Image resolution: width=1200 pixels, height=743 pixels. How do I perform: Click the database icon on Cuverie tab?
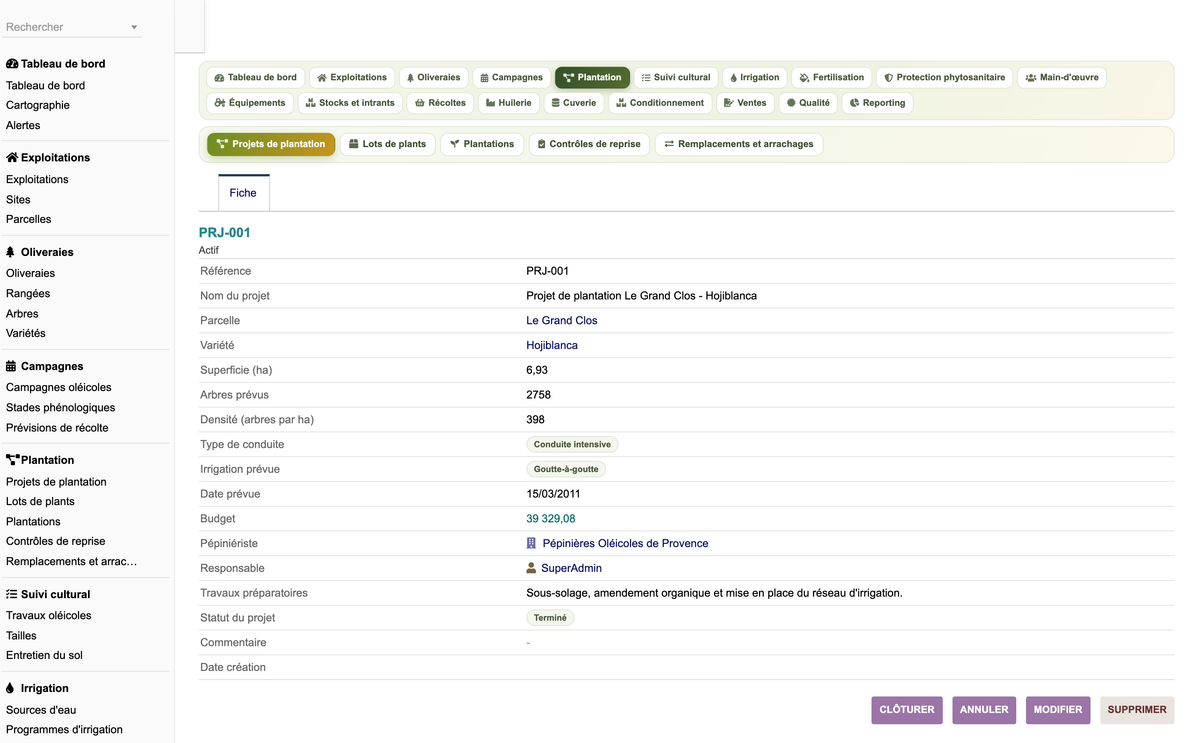(x=556, y=103)
